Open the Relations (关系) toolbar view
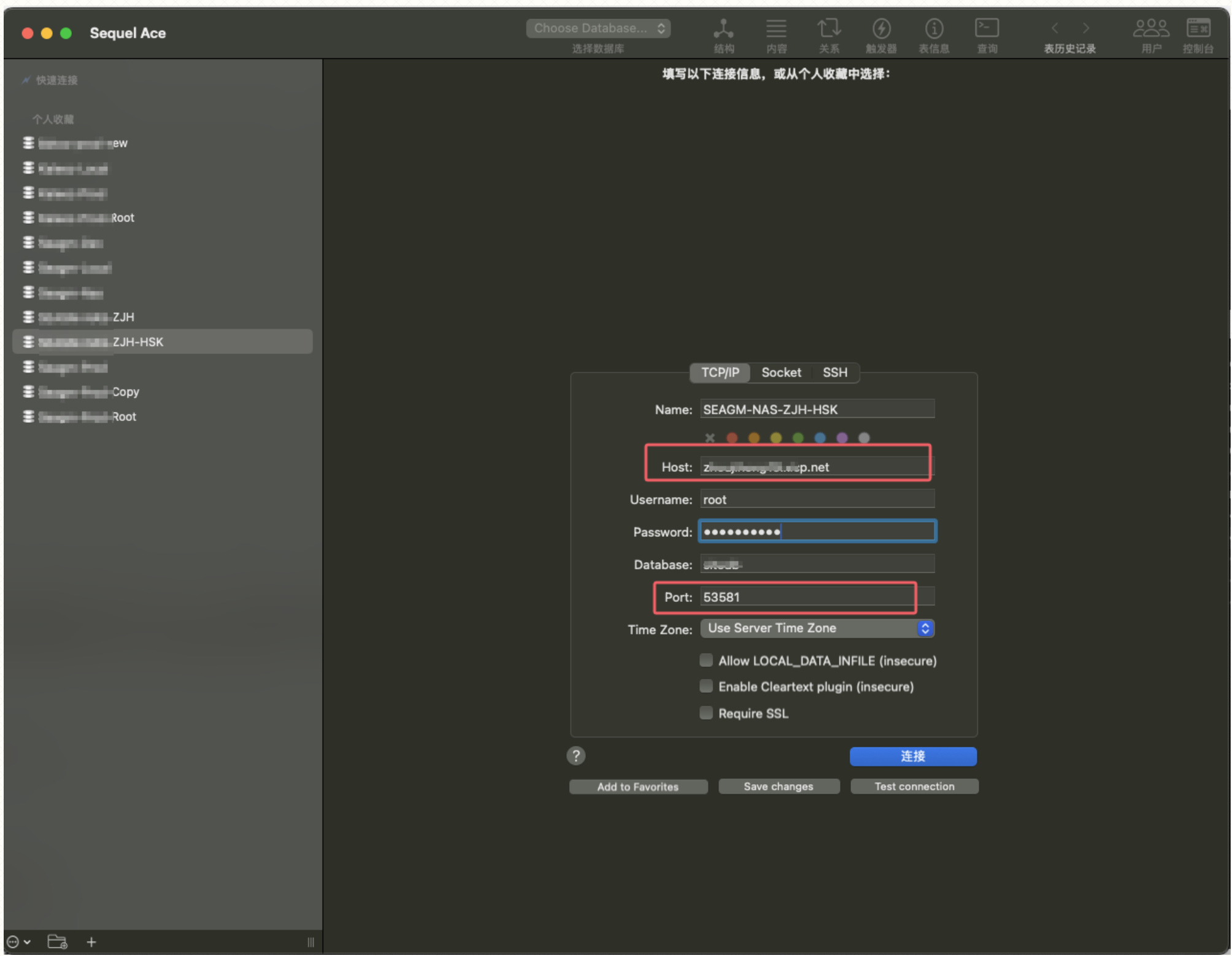1232x956 pixels. (829, 35)
